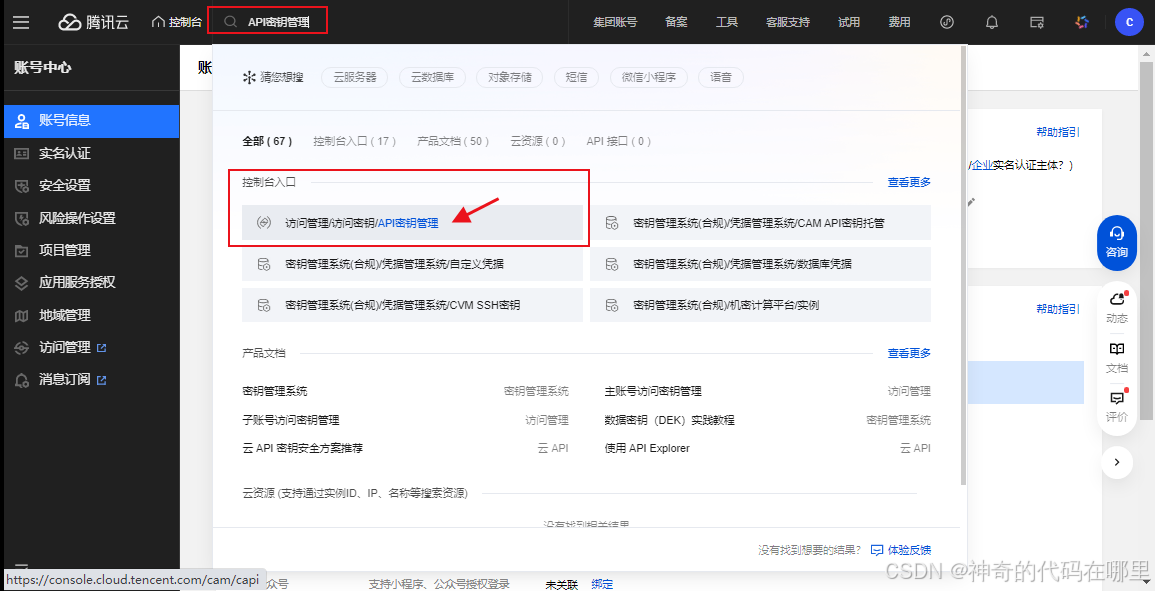Open 备案 menu
Screen dimensions: 1155x591
coord(676,22)
